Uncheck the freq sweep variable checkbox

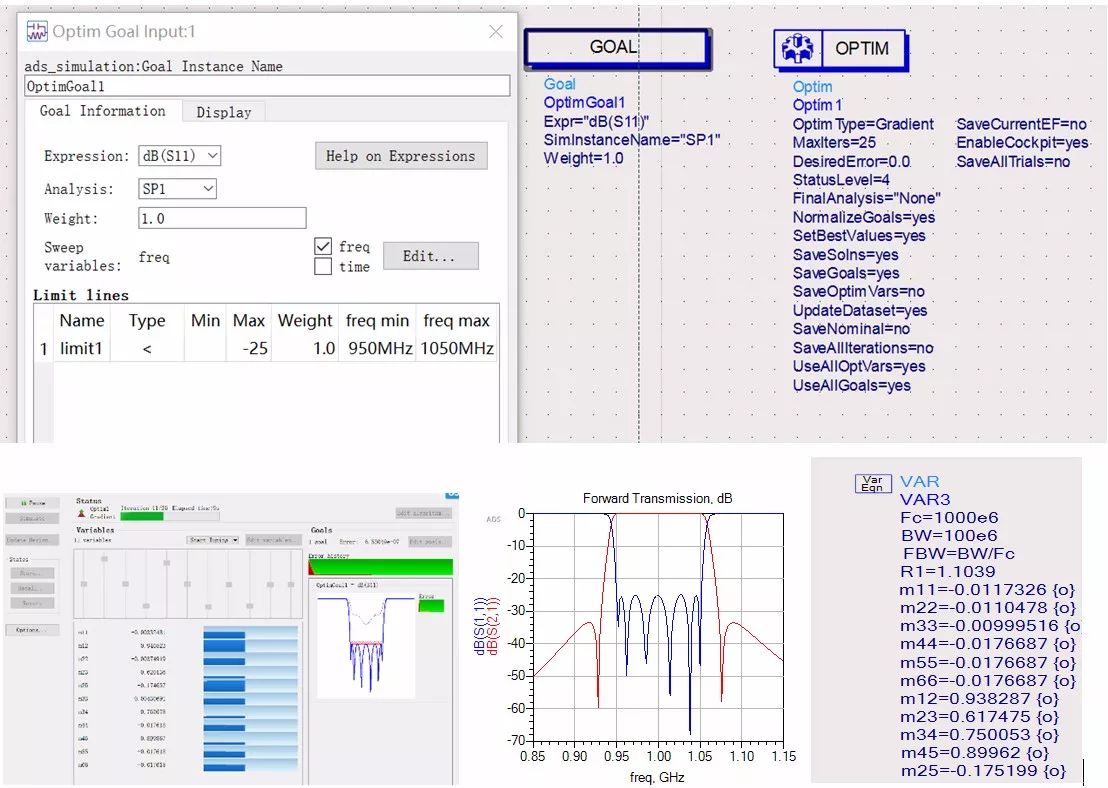323,246
